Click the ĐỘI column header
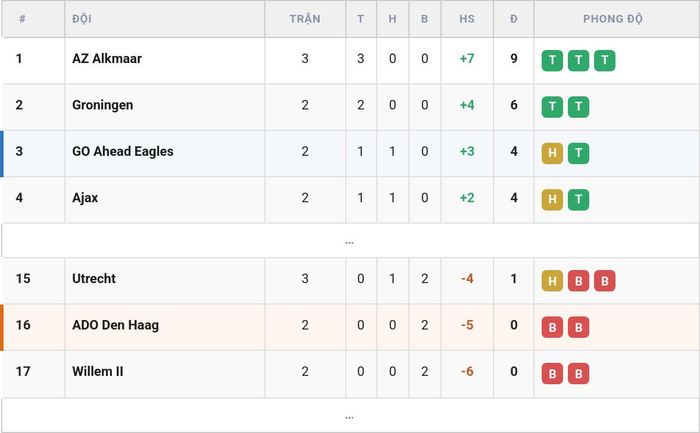Screen dimensions: 700x433 point(82,19)
